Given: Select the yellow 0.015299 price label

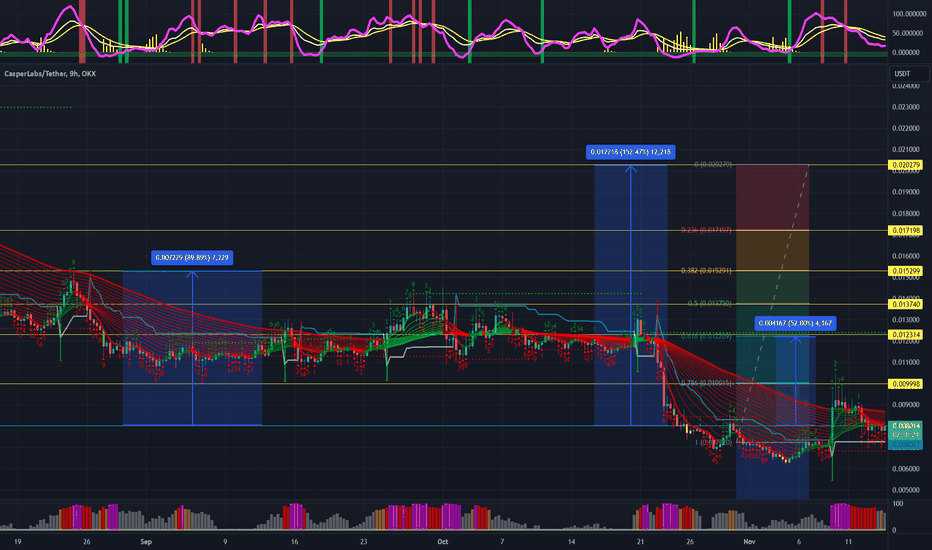Looking at the screenshot, I should pyautogui.click(x=905, y=271).
